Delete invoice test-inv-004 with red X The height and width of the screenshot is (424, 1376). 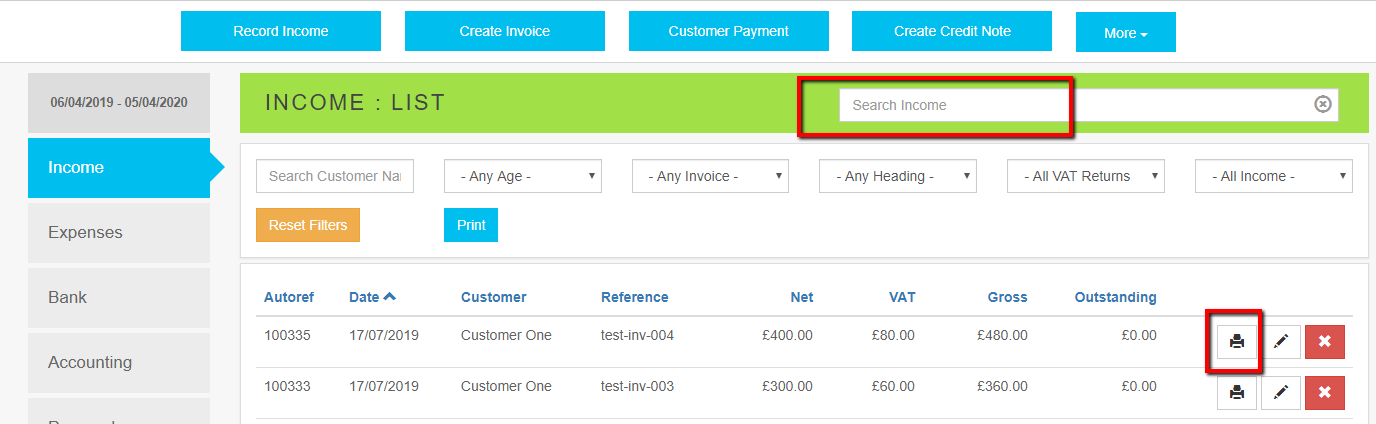point(1325,342)
